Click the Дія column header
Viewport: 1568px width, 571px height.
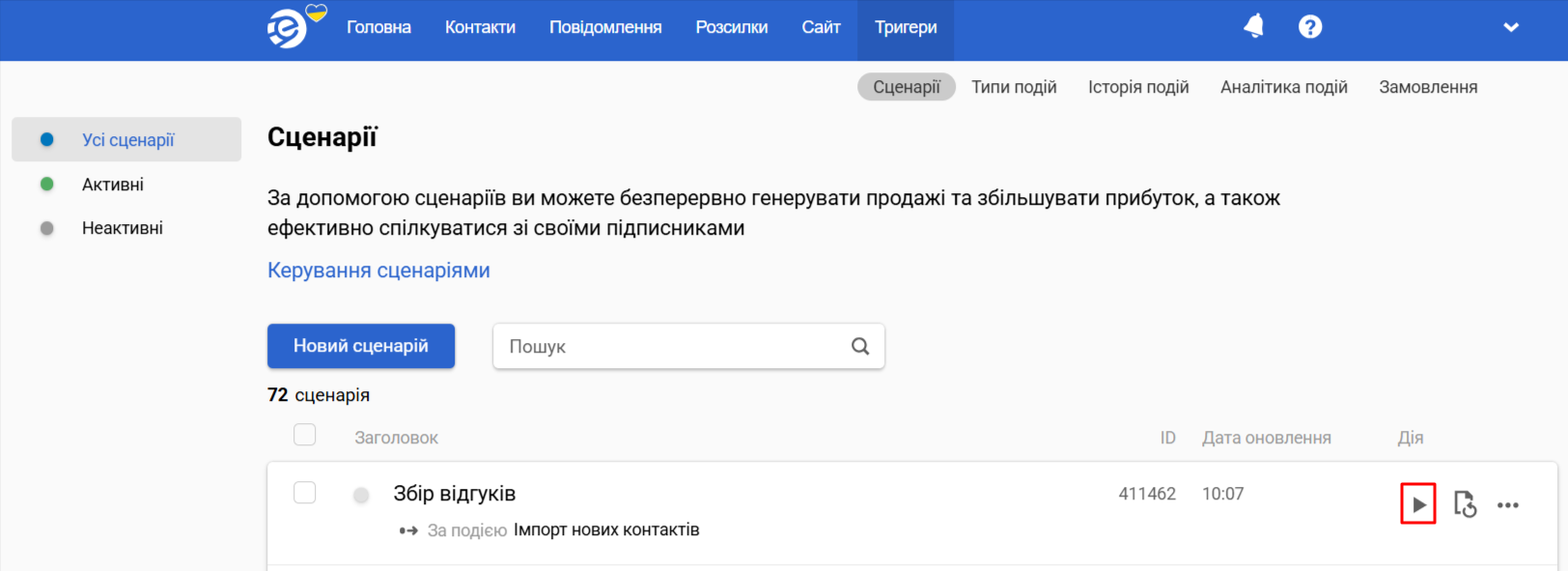coord(1411,438)
